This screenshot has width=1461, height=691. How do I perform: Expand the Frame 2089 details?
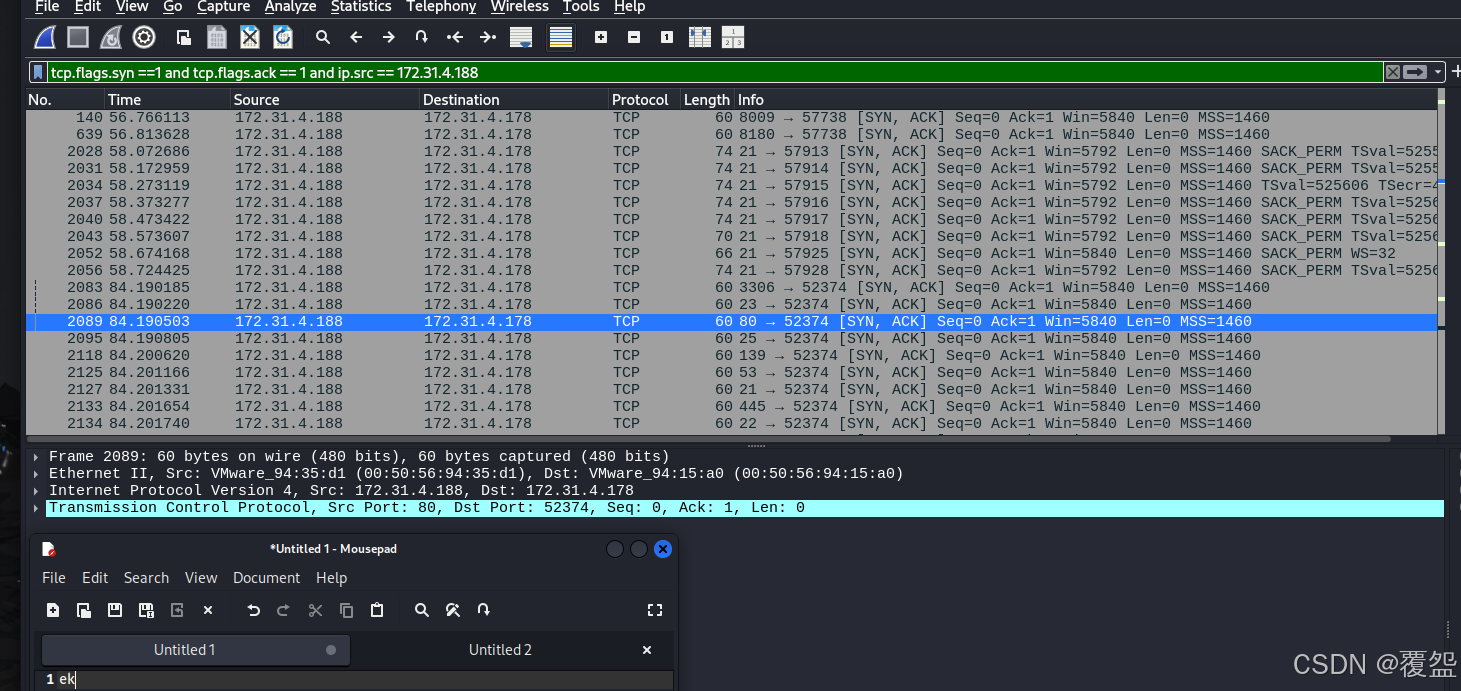coord(36,457)
